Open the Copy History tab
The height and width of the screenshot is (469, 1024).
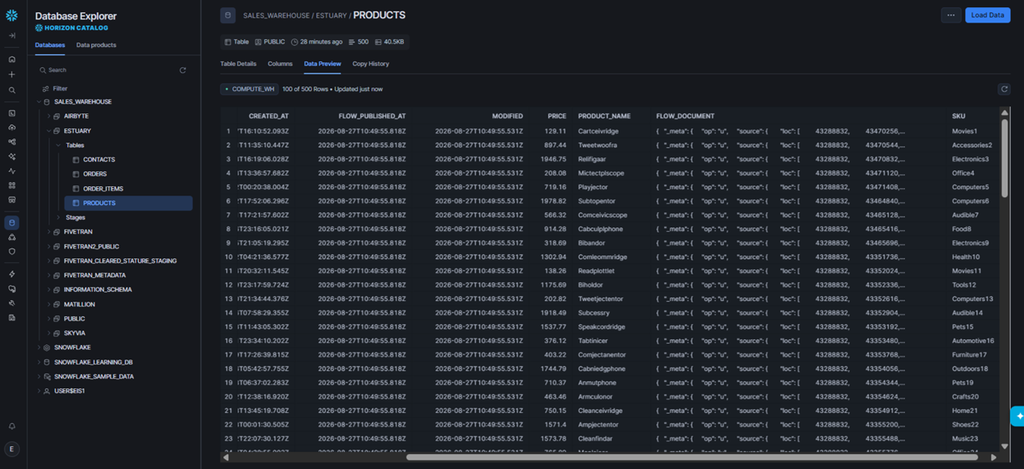(x=371, y=64)
